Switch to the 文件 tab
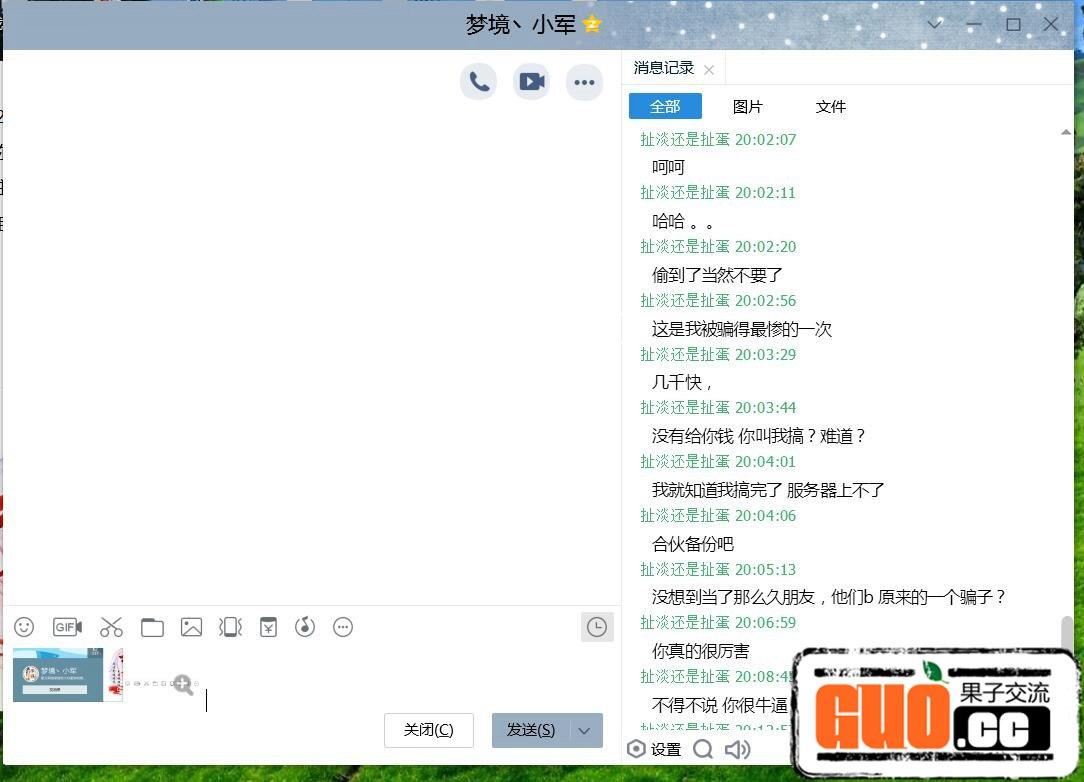 pyautogui.click(x=830, y=106)
